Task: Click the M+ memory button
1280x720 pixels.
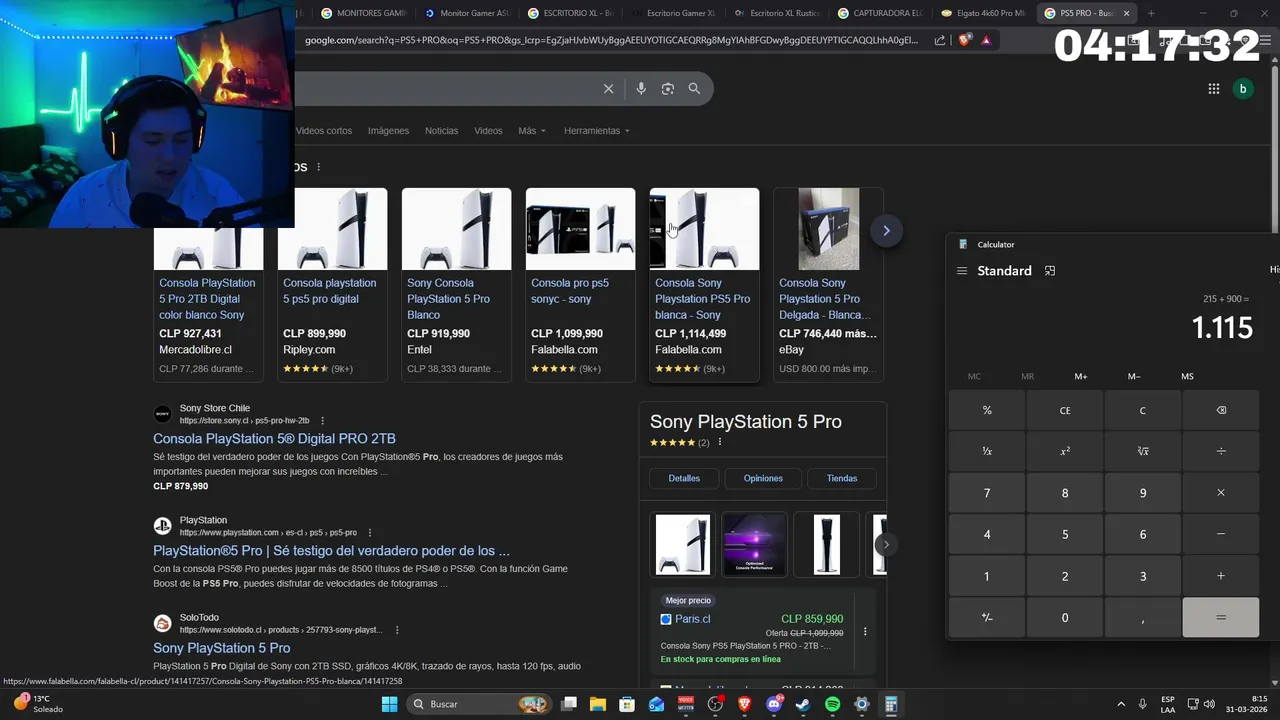Action: pos(1081,376)
